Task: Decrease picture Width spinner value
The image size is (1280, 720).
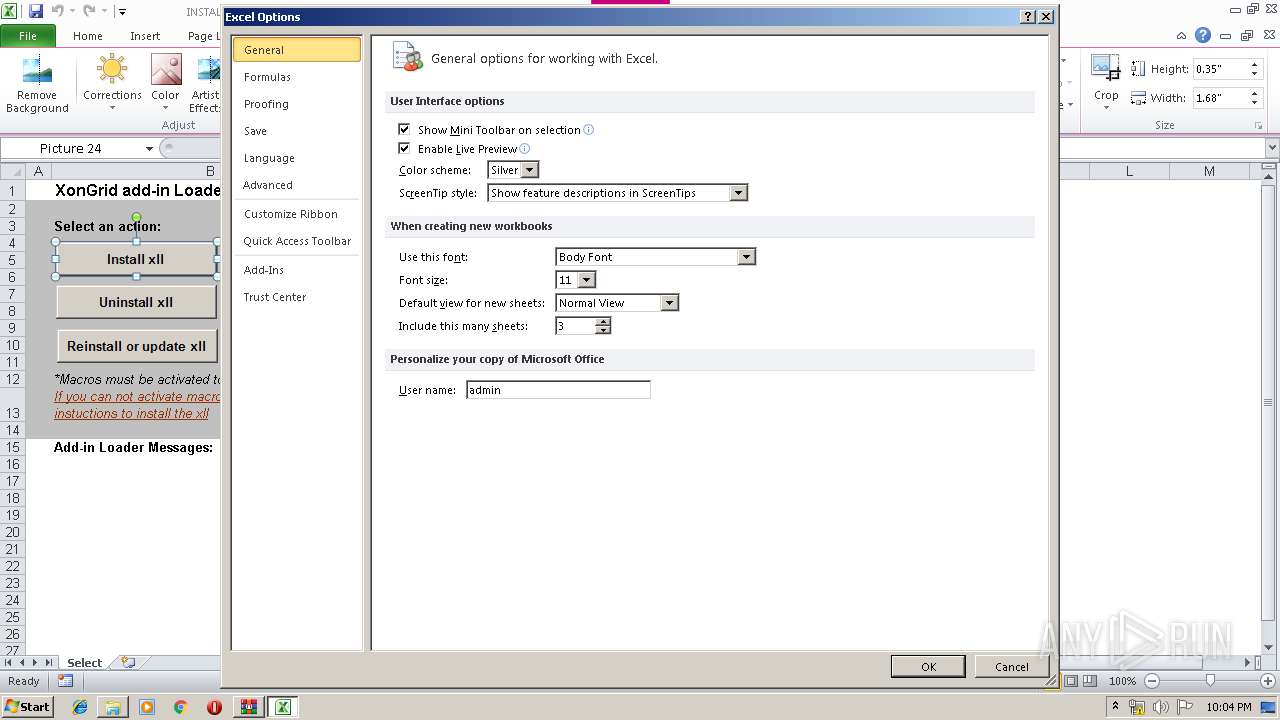Action: coord(1254,103)
